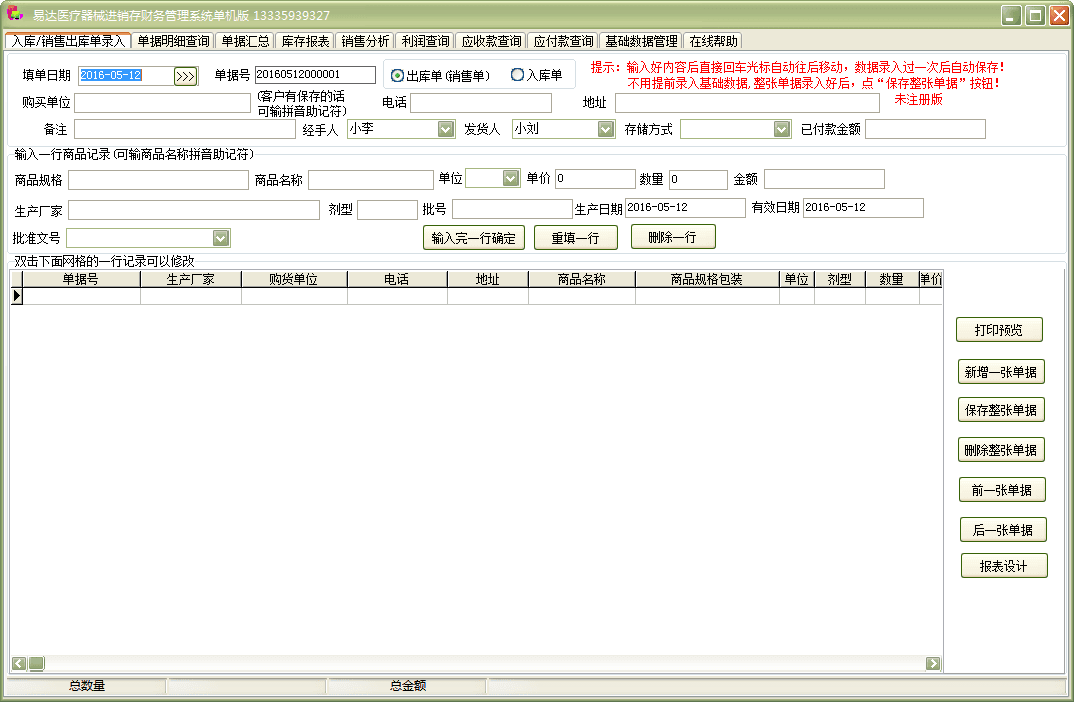Open 报表设计 button

point(1003,566)
